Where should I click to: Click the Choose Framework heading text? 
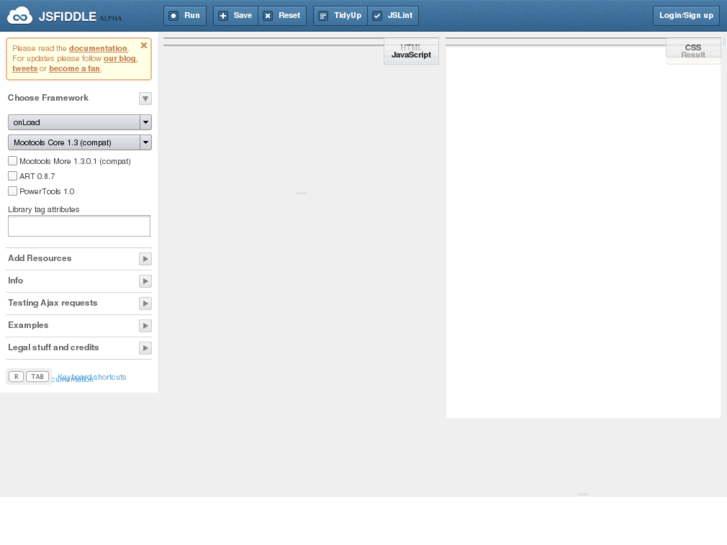click(48, 98)
